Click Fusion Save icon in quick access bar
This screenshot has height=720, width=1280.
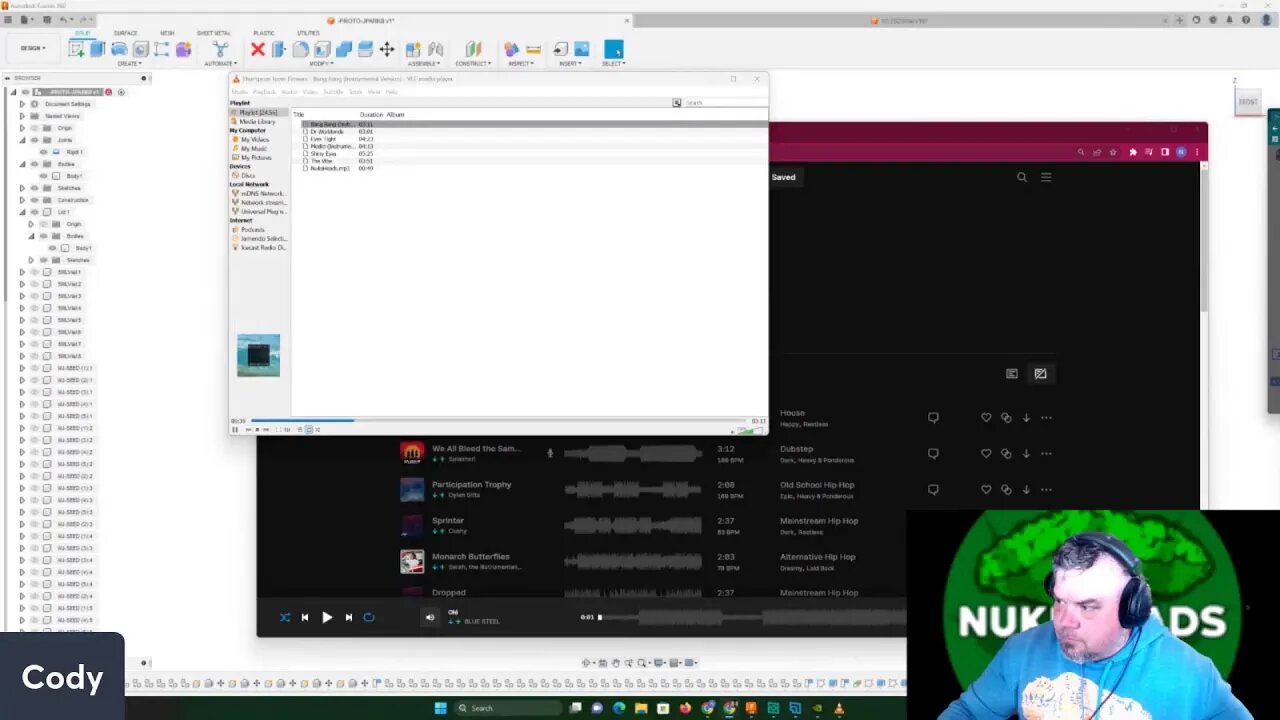[47, 20]
